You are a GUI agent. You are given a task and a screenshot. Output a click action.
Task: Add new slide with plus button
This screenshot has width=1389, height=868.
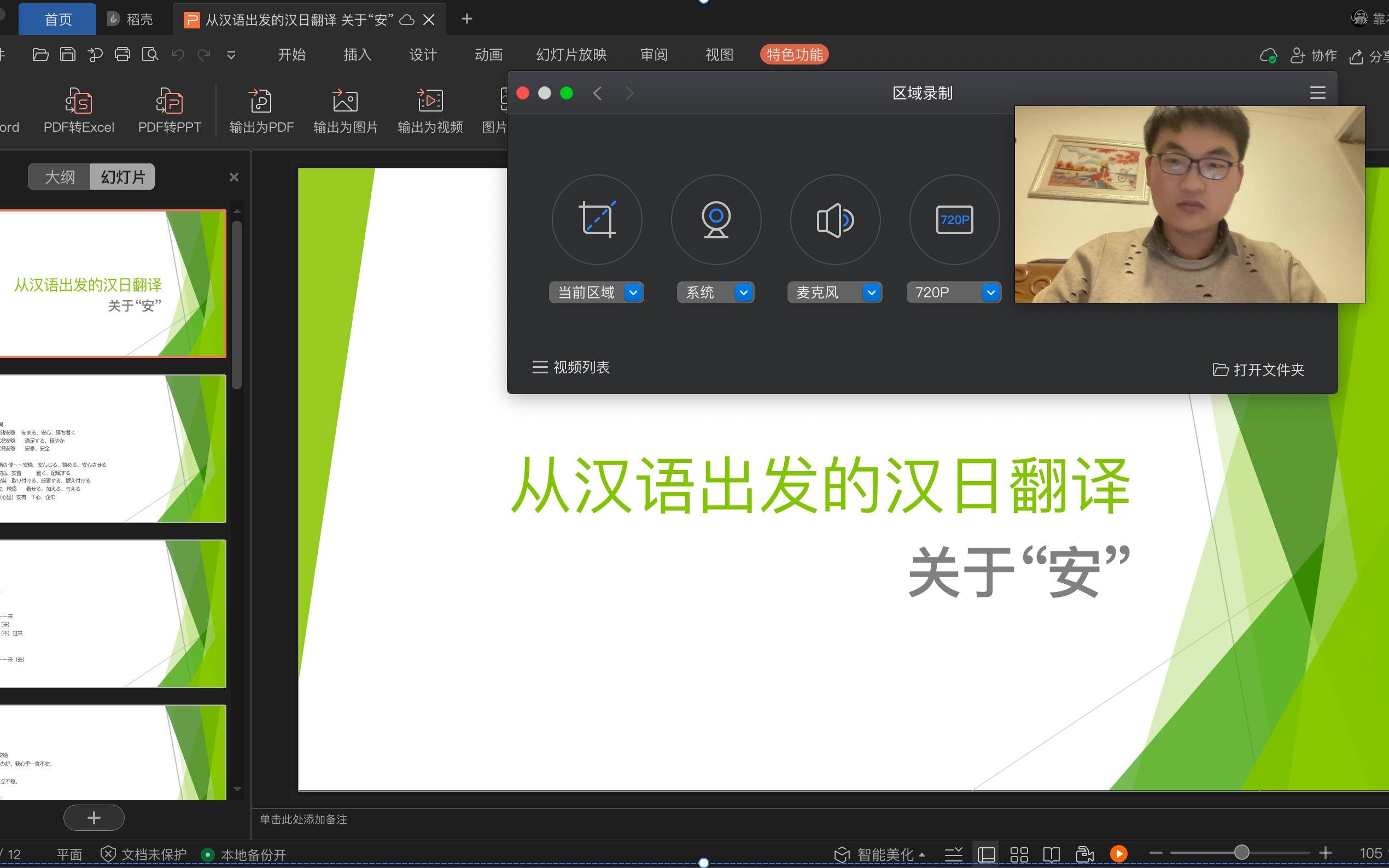click(x=94, y=818)
